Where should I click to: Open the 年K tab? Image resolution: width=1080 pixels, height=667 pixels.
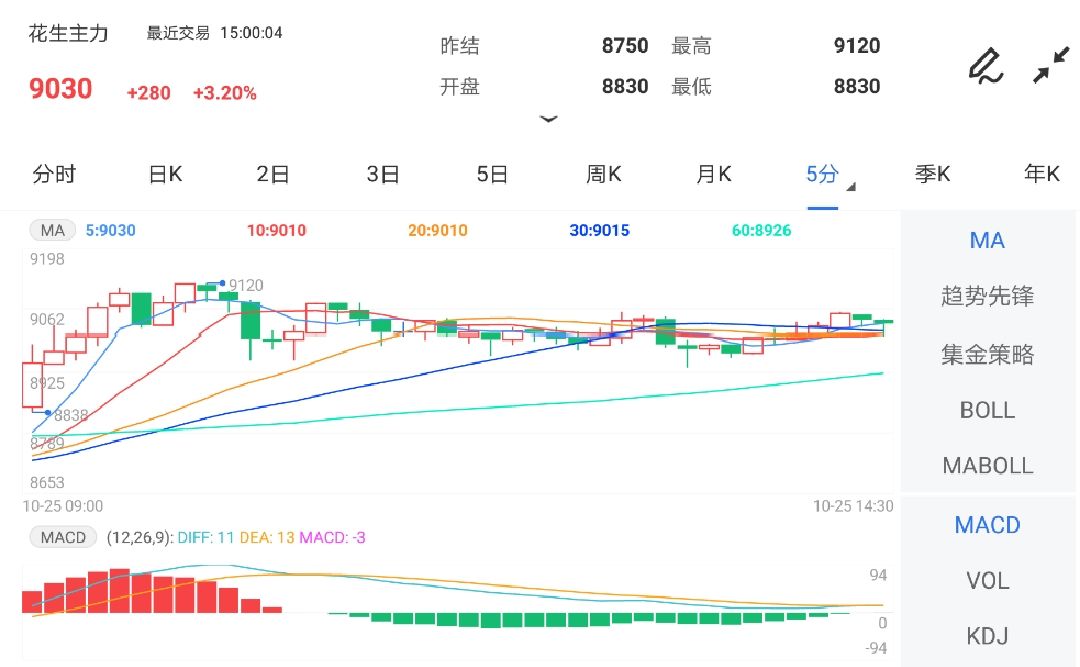point(1041,174)
